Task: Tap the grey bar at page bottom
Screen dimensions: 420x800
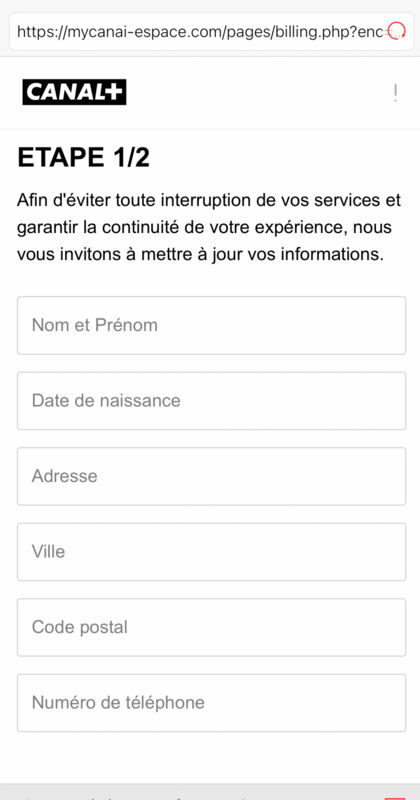Action: coord(210,792)
